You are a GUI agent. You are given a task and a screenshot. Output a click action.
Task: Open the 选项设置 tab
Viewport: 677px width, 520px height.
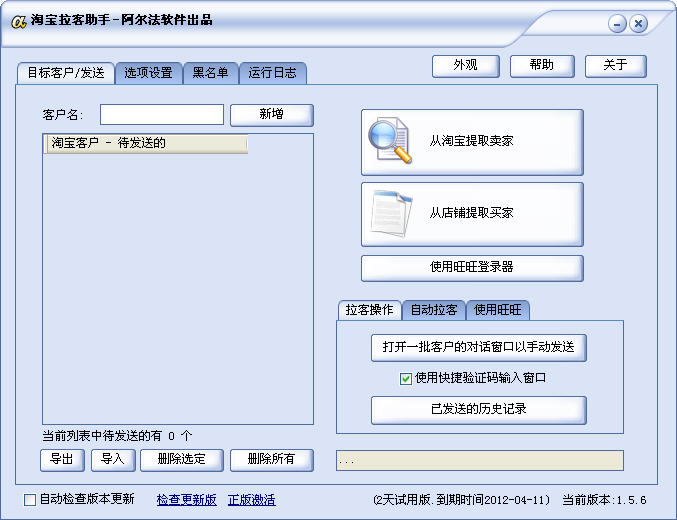coord(149,73)
